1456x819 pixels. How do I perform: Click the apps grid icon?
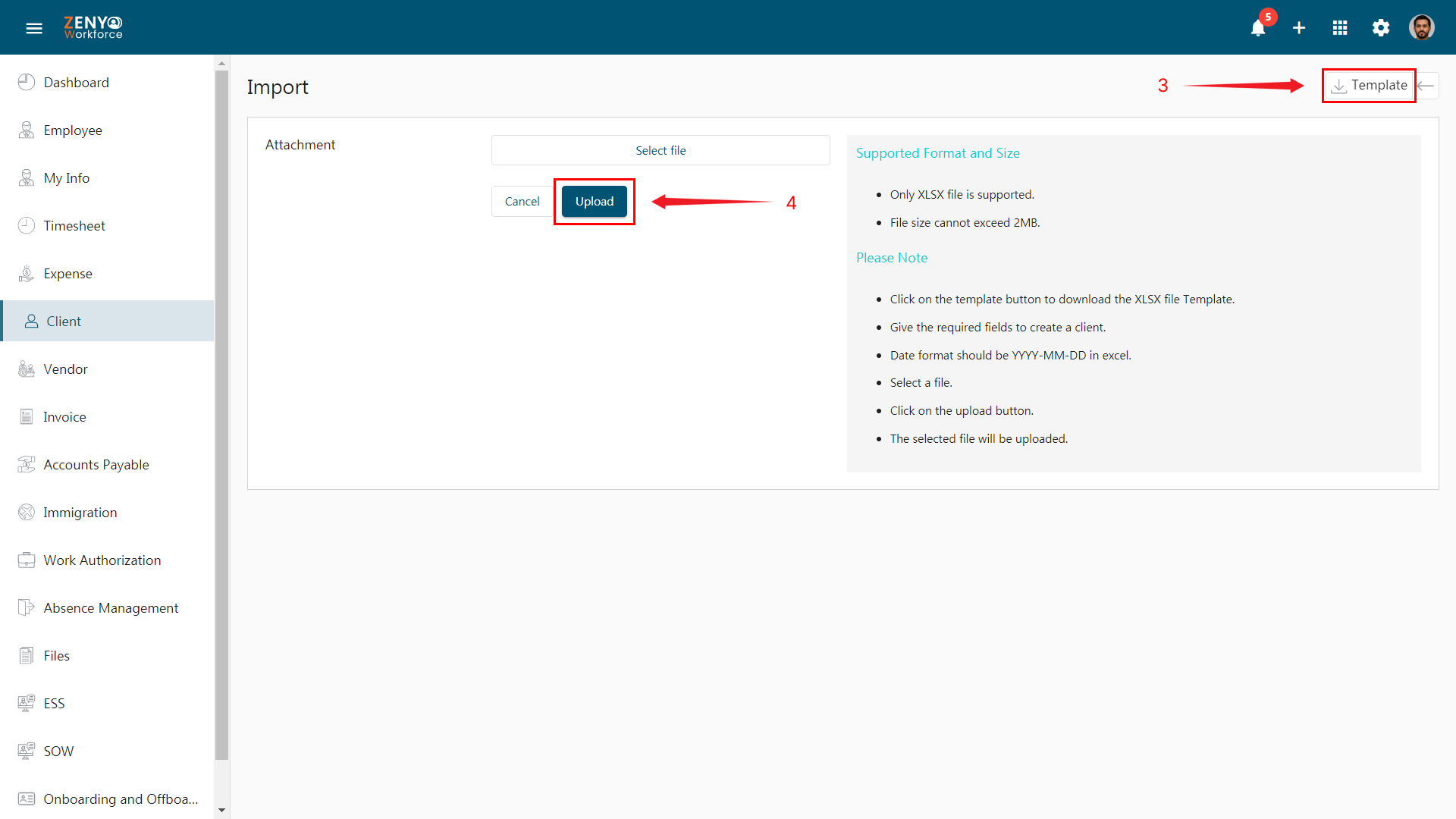1340,27
